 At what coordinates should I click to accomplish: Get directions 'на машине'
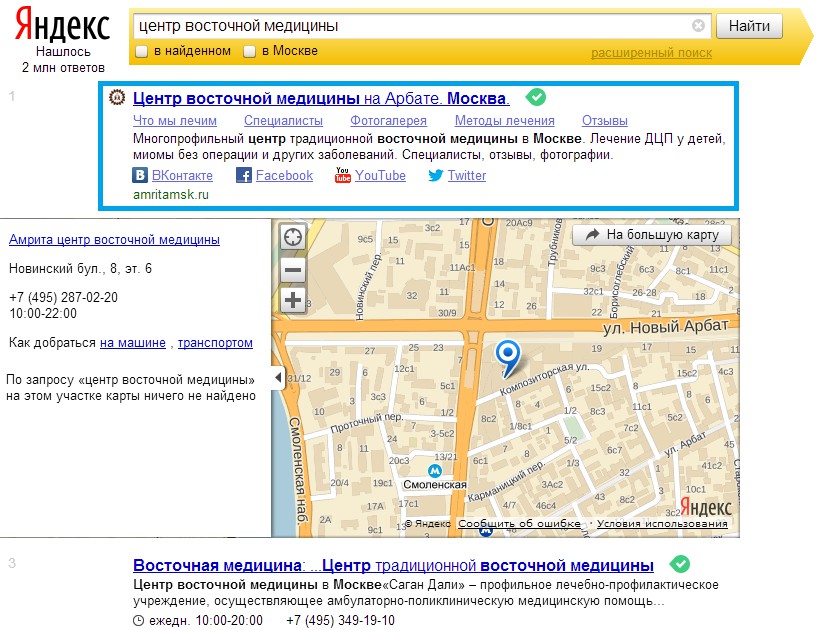[x=133, y=343]
